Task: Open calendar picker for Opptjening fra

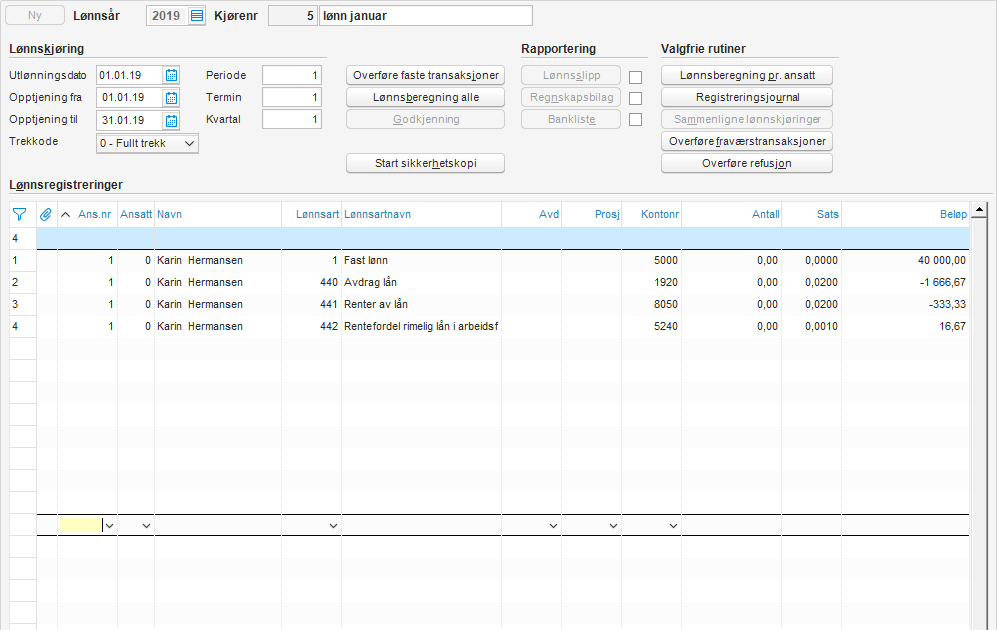Action: (x=171, y=98)
